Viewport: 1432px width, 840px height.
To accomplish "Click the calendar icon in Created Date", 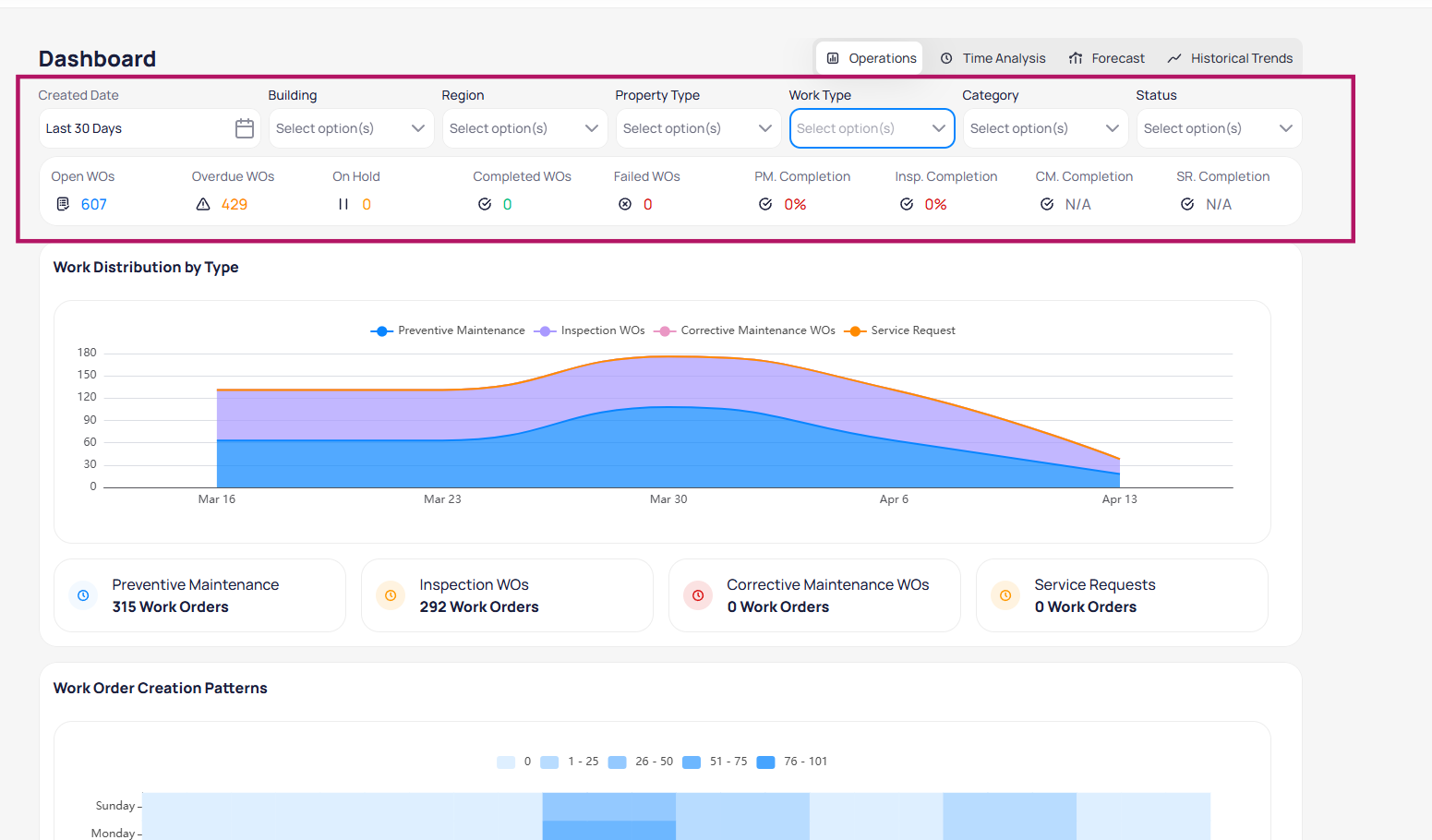I will (x=244, y=128).
